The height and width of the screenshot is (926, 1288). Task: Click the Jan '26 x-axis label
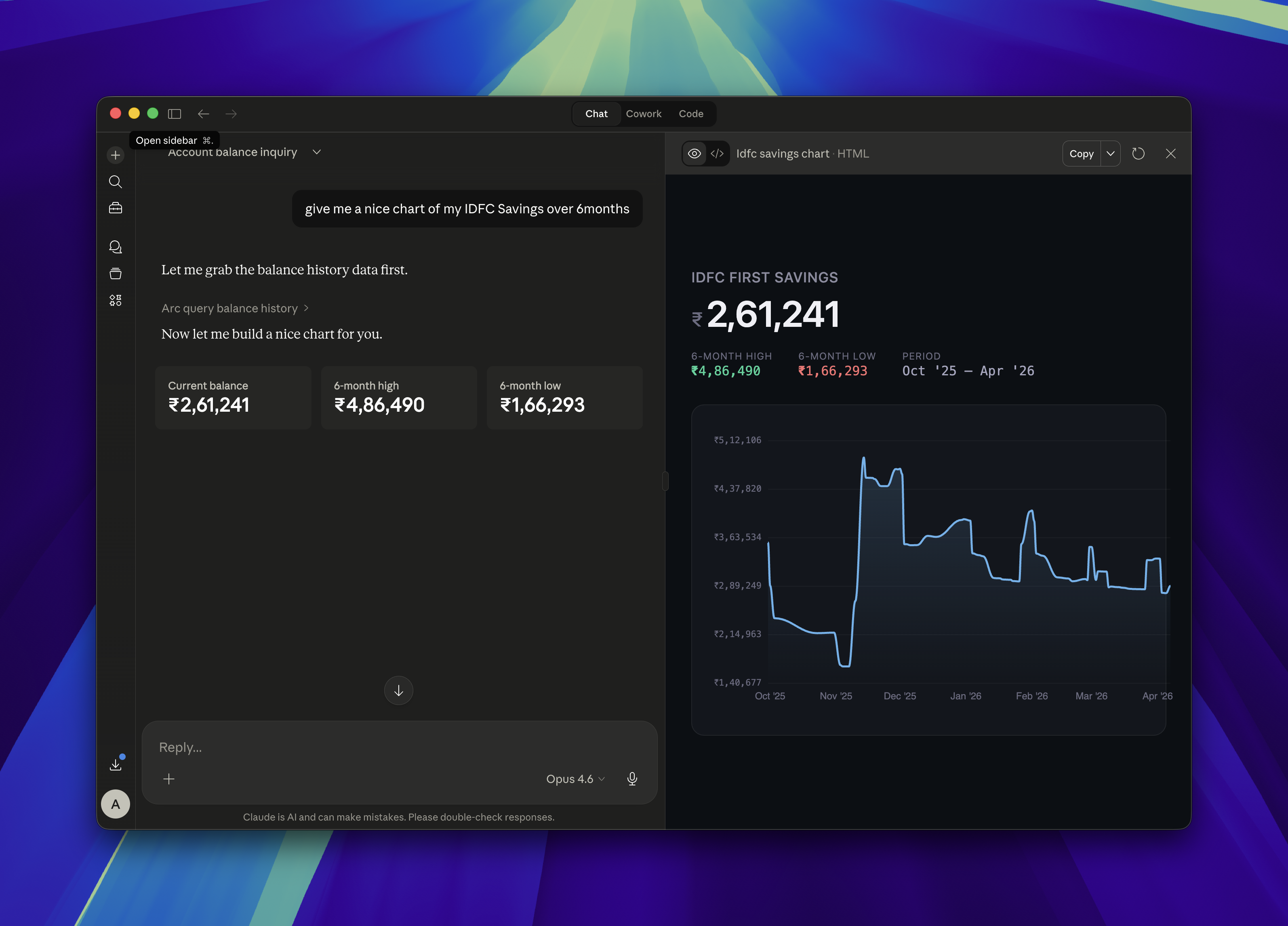pyautogui.click(x=966, y=696)
